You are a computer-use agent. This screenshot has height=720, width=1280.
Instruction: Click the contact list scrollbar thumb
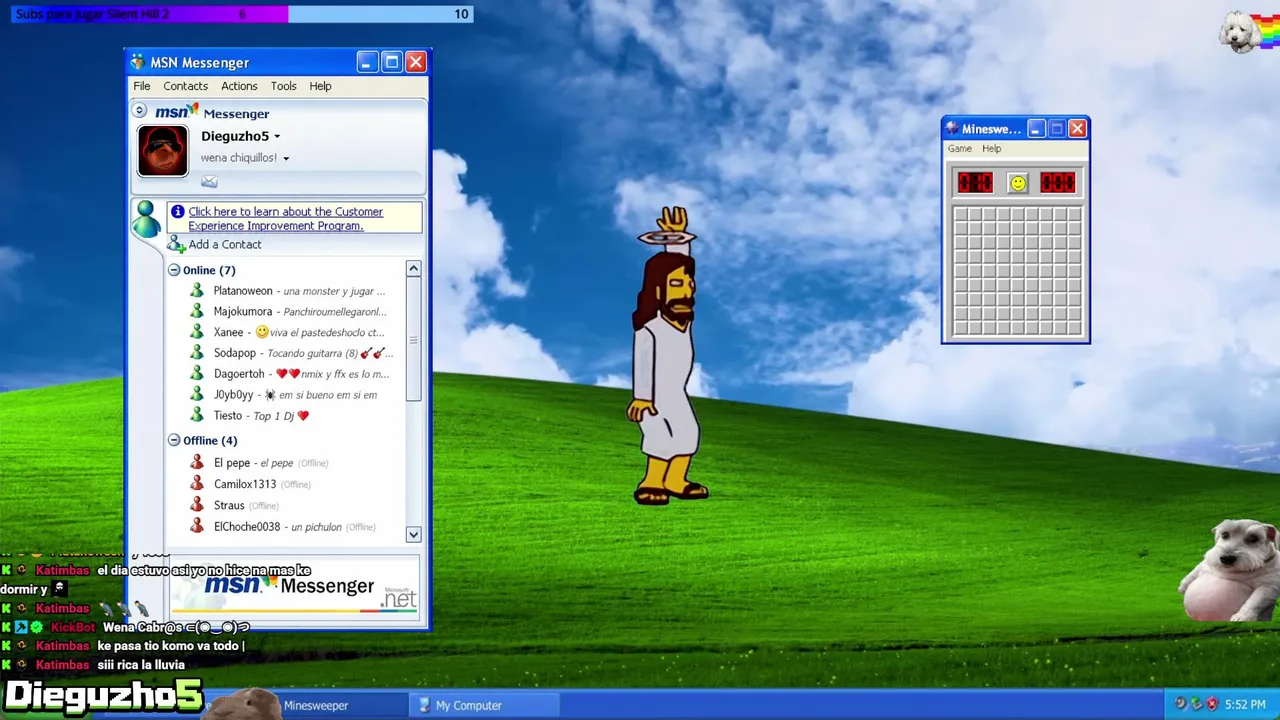tap(413, 340)
